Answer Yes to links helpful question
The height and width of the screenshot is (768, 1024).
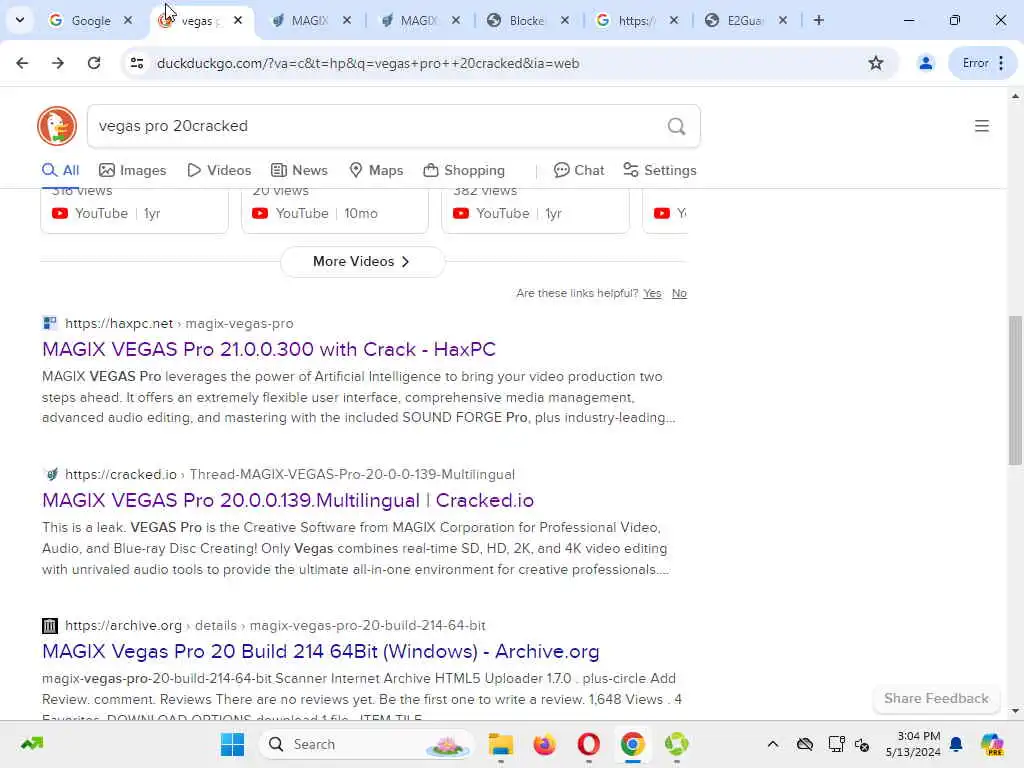coord(652,293)
